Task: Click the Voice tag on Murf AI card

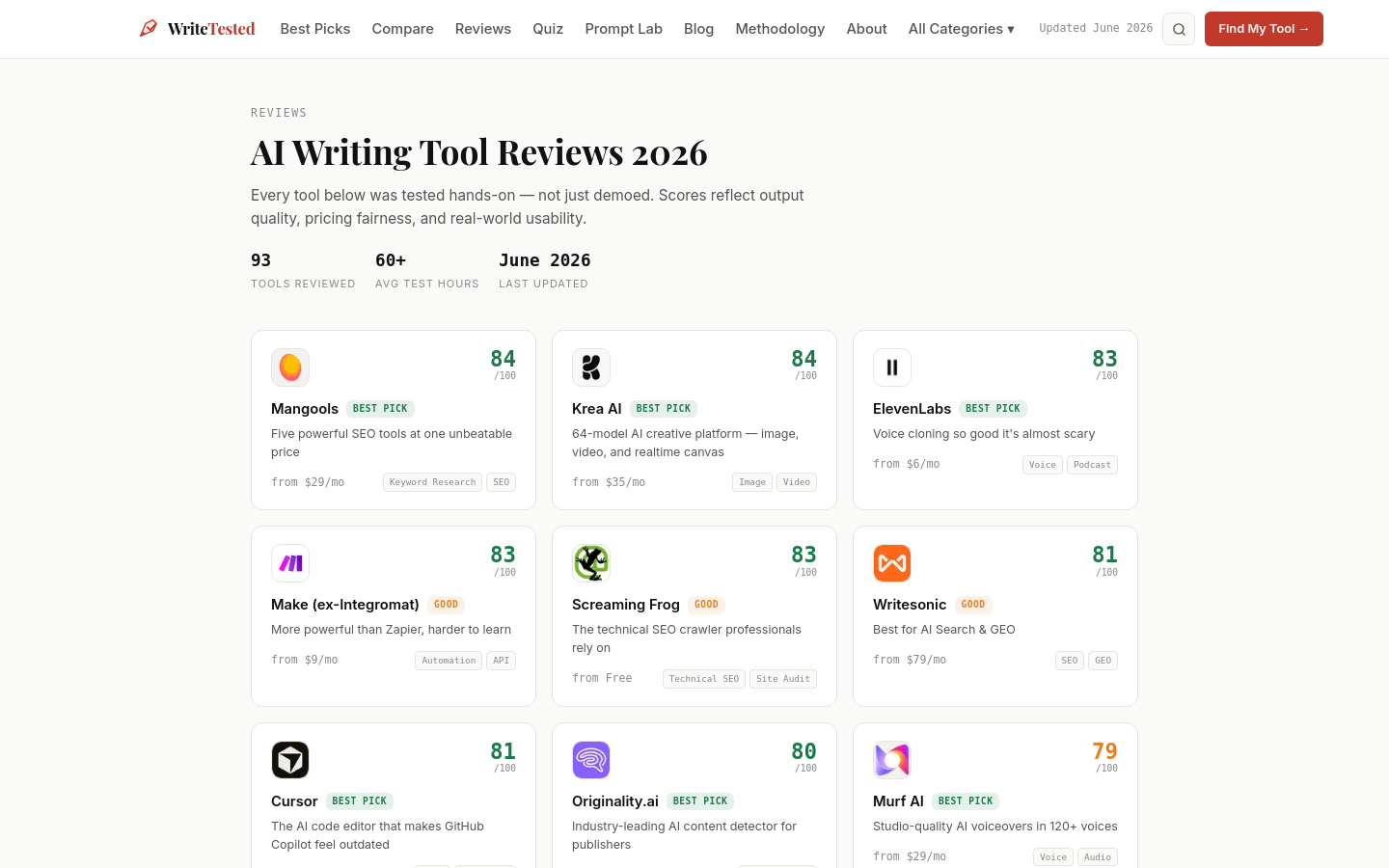Action: [x=1053, y=857]
